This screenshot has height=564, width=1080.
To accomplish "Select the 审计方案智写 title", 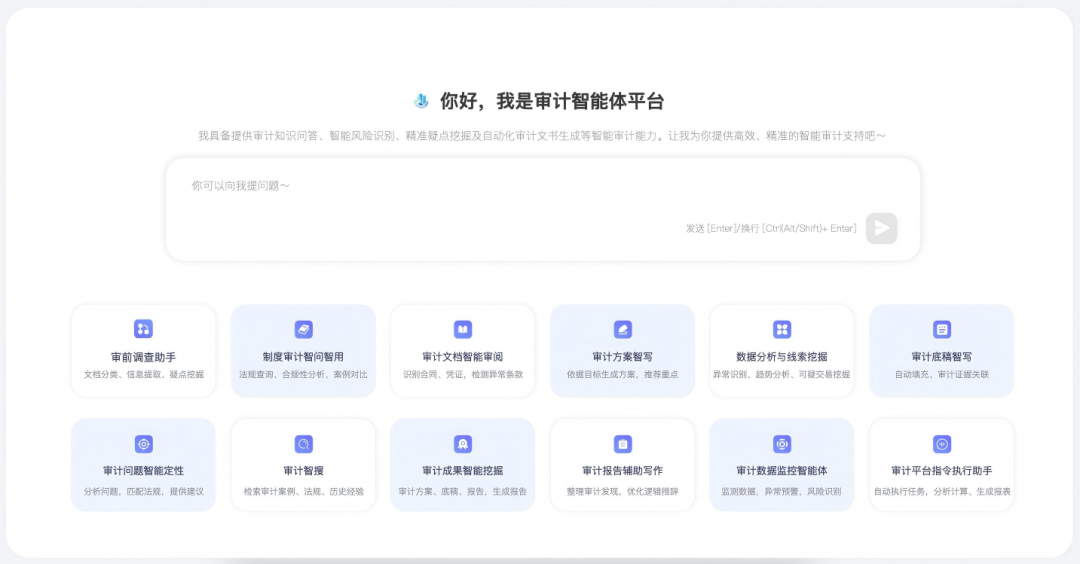I will [623, 357].
